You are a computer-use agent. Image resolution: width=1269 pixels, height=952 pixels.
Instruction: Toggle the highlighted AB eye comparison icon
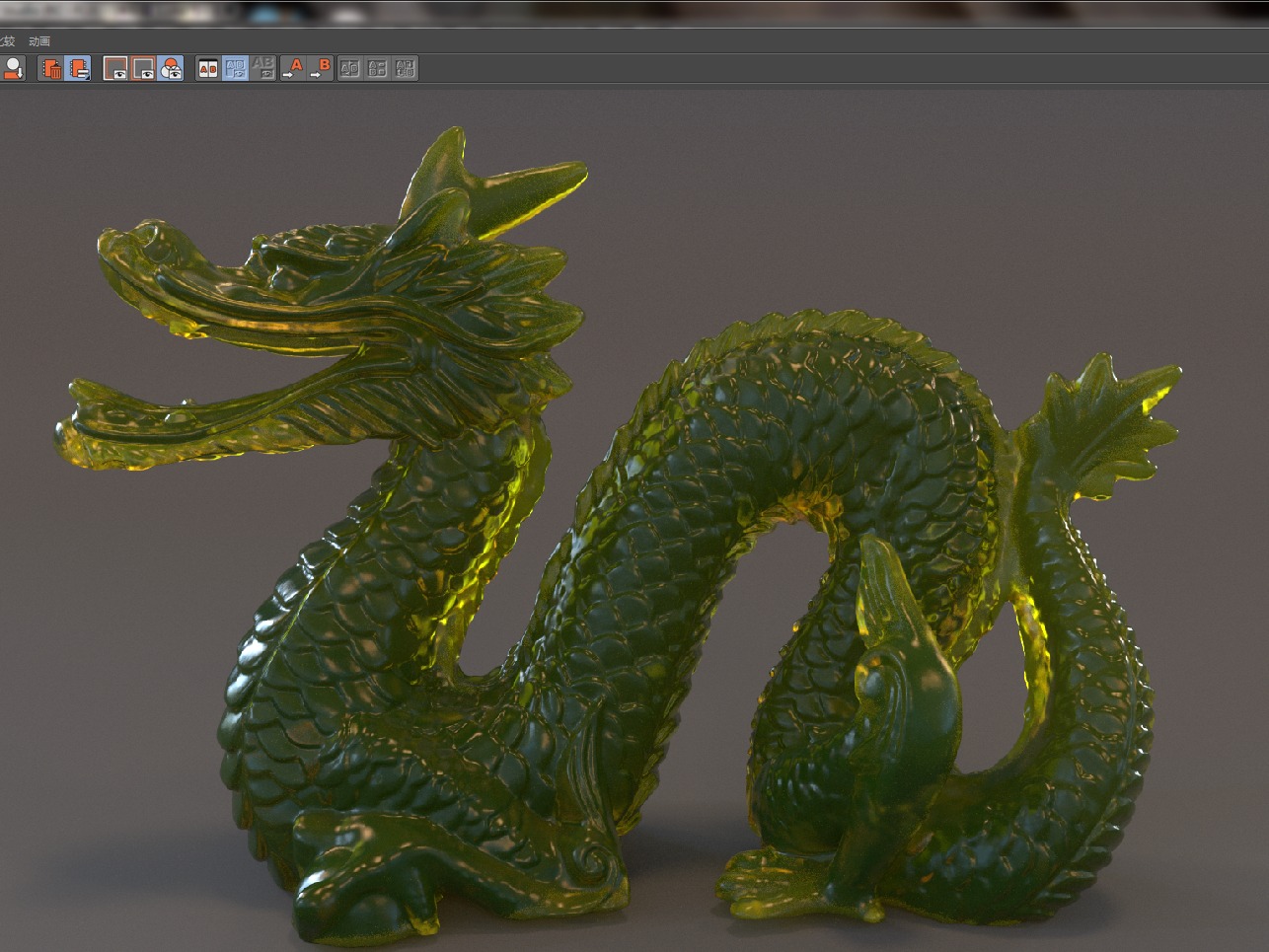(x=236, y=68)
